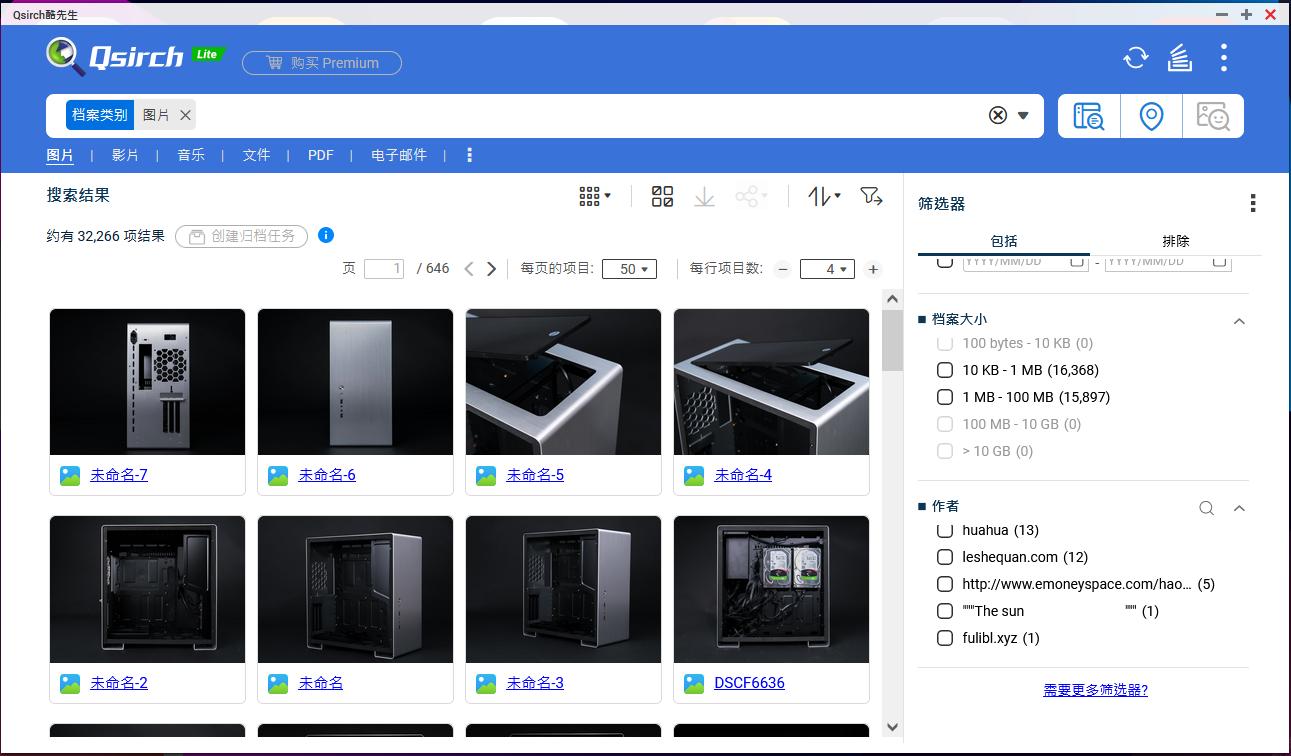
Task: Open the face recognition image search
Action: (1213, 115)
